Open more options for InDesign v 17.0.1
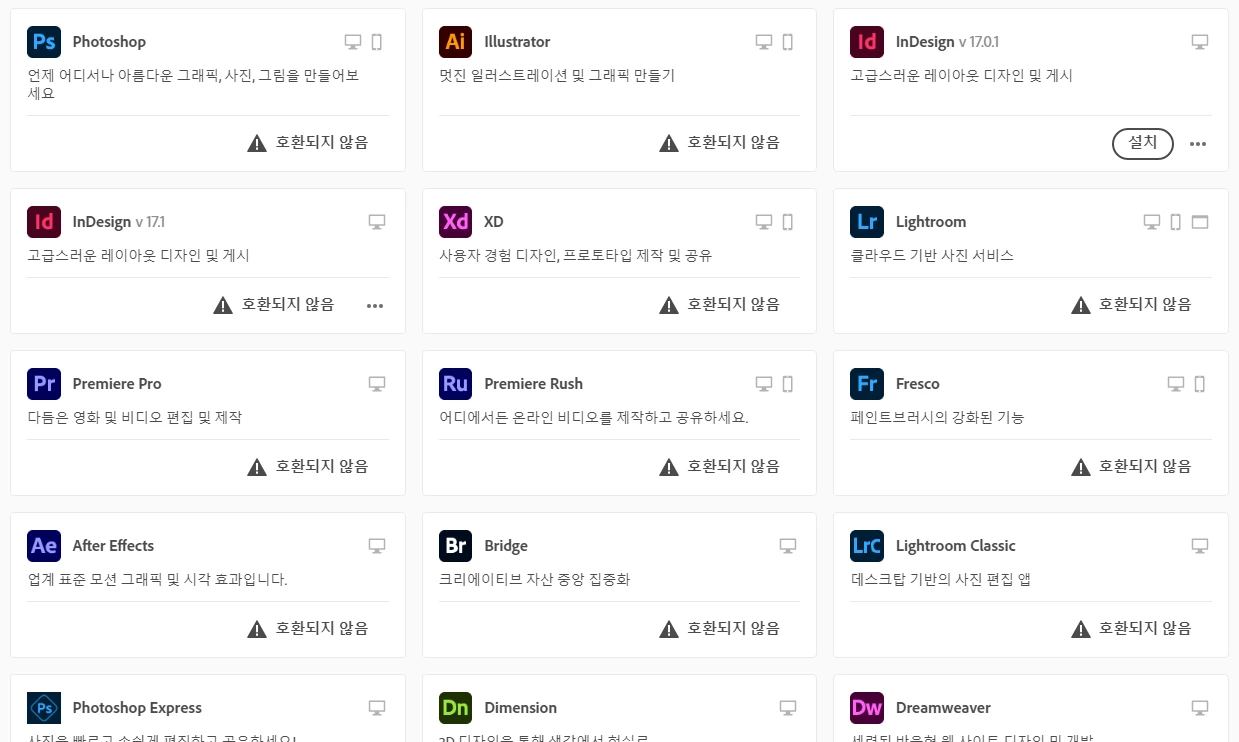 click(1198, 144)
